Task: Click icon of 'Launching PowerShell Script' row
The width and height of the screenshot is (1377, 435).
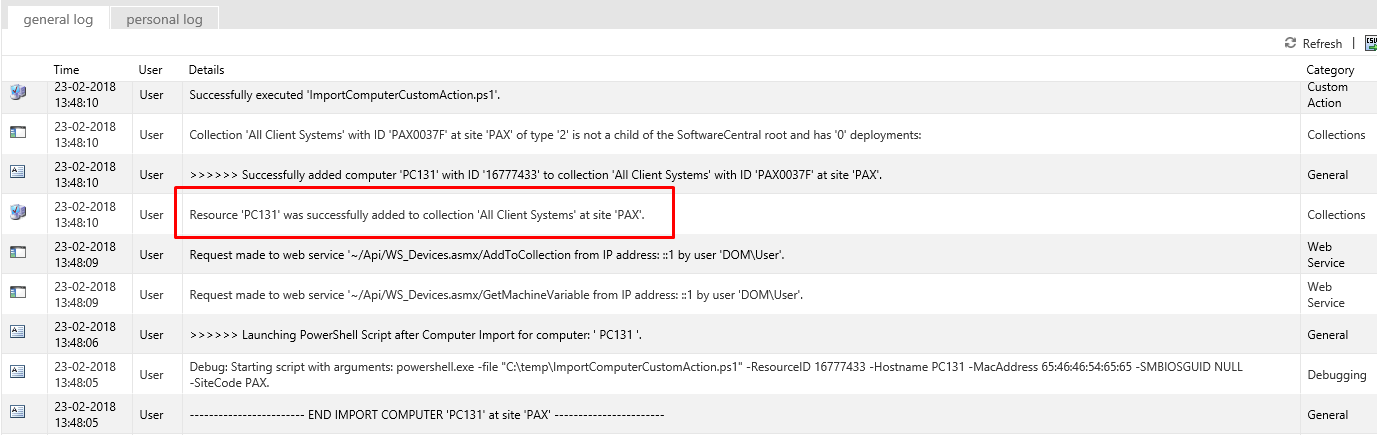Action: (x=17, y=332)
